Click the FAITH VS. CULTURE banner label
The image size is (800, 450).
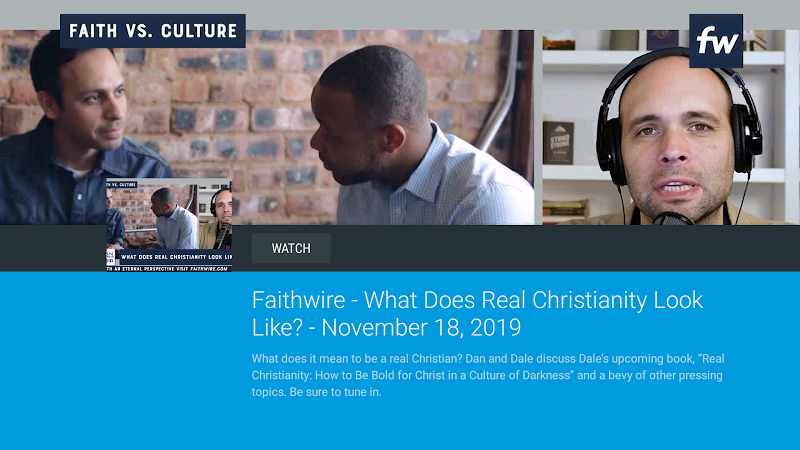tap(153, 31)
